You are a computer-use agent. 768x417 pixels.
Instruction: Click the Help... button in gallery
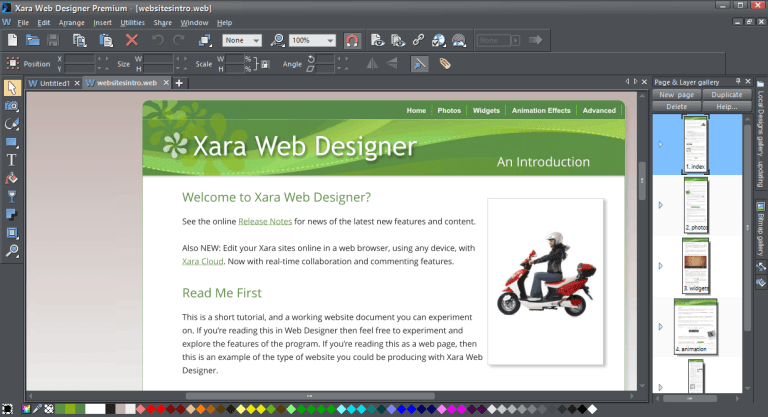pos(726,106)
